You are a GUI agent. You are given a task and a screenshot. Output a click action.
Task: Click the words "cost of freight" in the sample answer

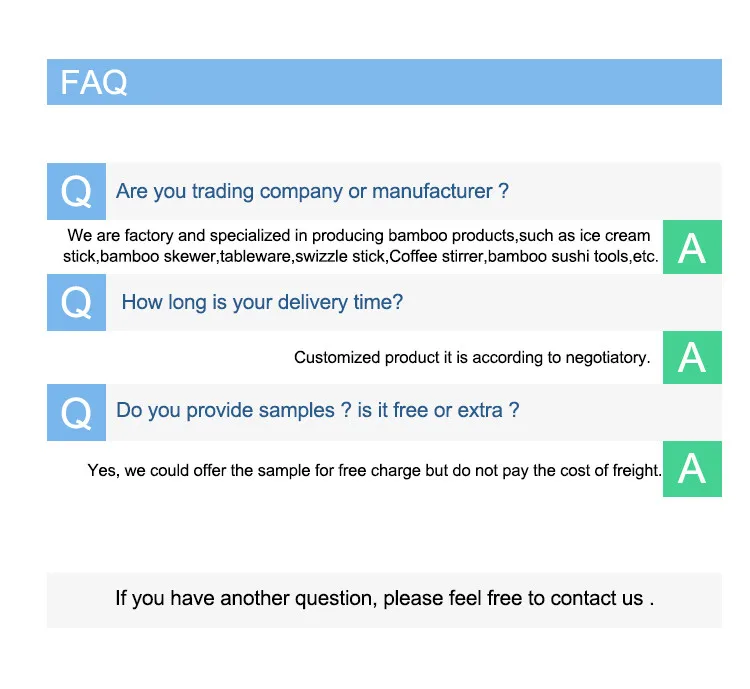611,470
